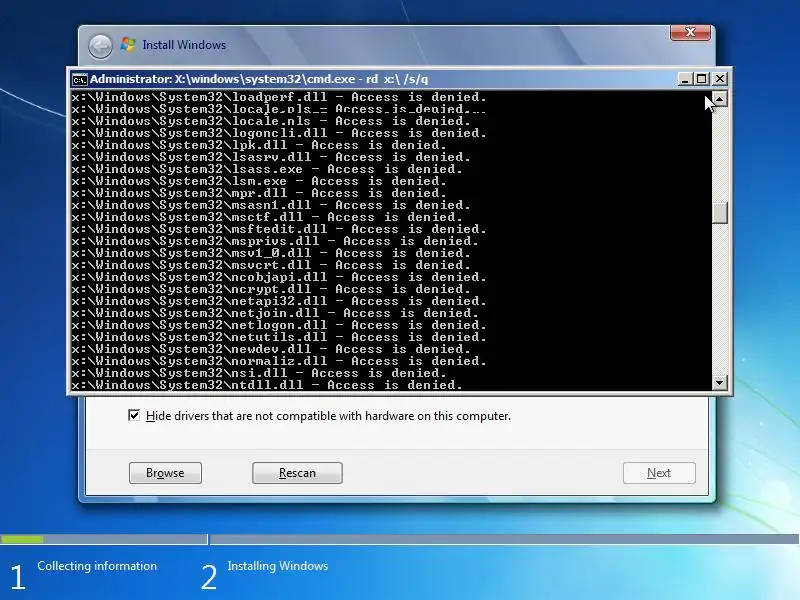Click the Rescan button
Screen dimensions: 800x600
point(297,473)
